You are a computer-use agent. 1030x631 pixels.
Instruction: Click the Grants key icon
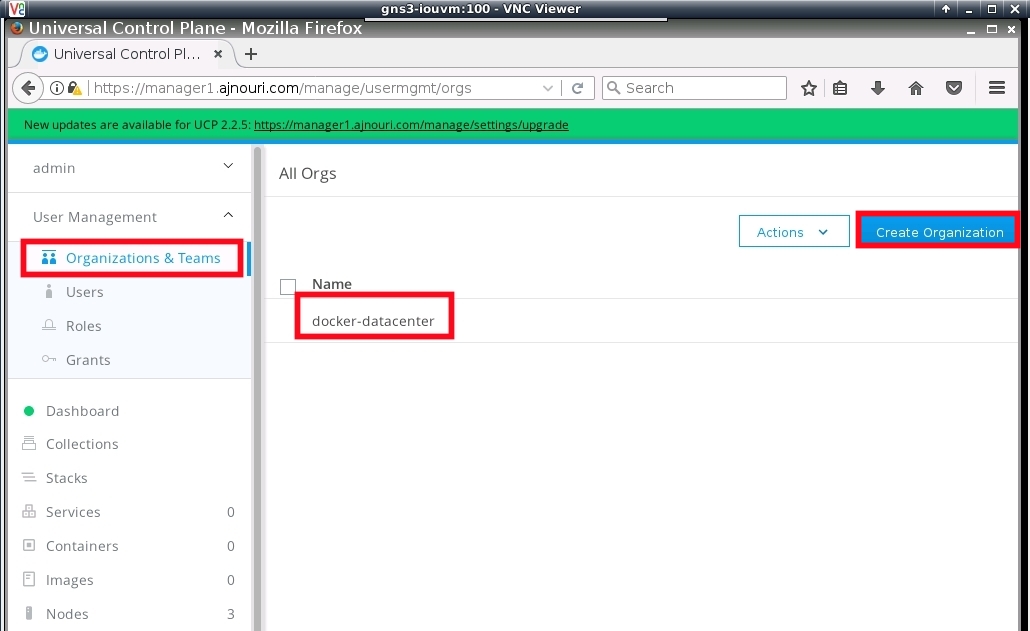[x=49, y=359]
